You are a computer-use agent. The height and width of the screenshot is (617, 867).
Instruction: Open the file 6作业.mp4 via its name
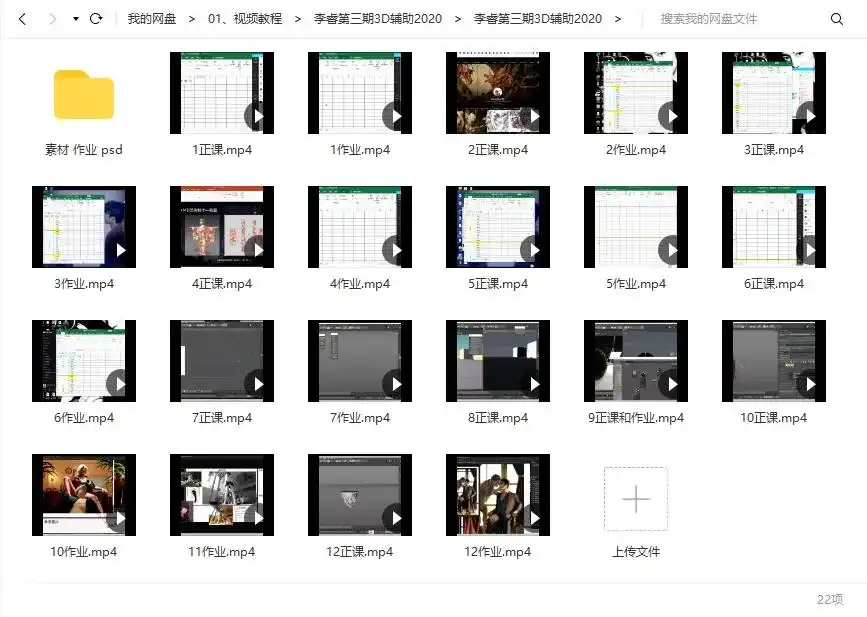(x=84, y=417)
